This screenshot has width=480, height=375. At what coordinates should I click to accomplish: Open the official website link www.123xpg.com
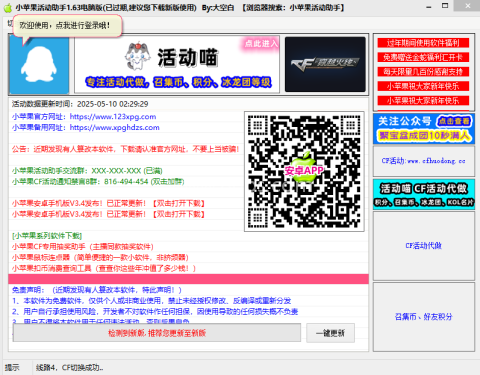point(113,117)
